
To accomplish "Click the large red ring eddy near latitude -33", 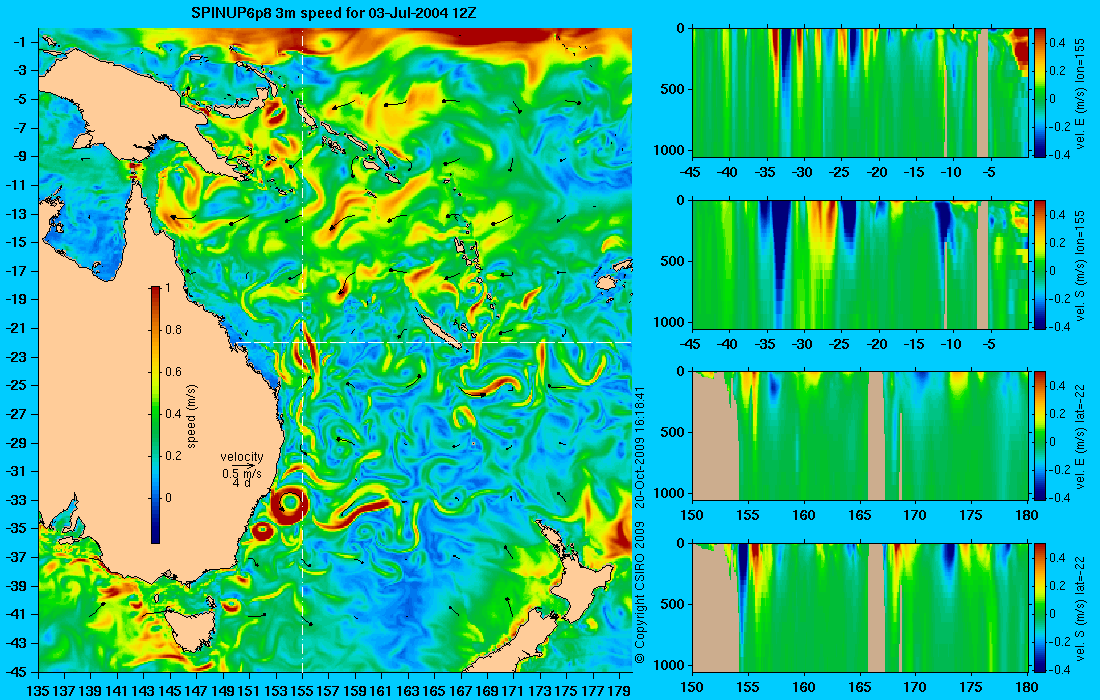I will pyautogui.click(x=290, y=504).
